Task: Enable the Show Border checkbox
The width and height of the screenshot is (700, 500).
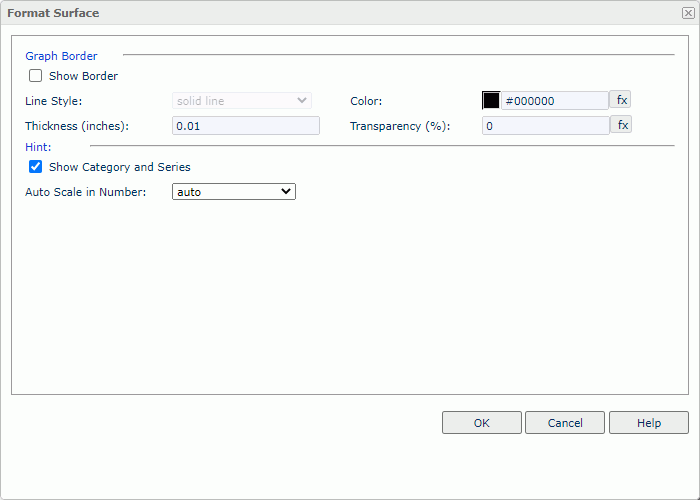Action: coord(36,76)
